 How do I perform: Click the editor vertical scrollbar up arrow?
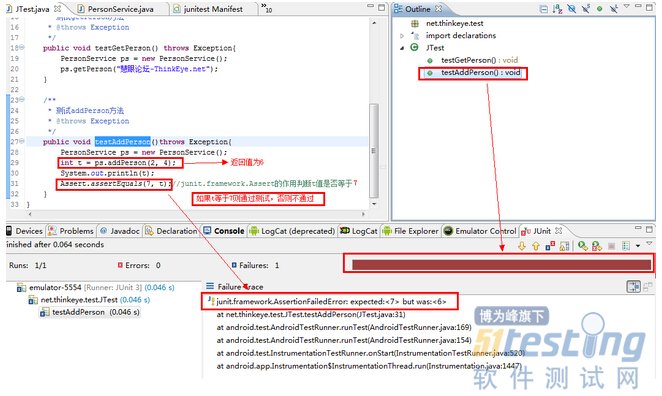point(374,23)
